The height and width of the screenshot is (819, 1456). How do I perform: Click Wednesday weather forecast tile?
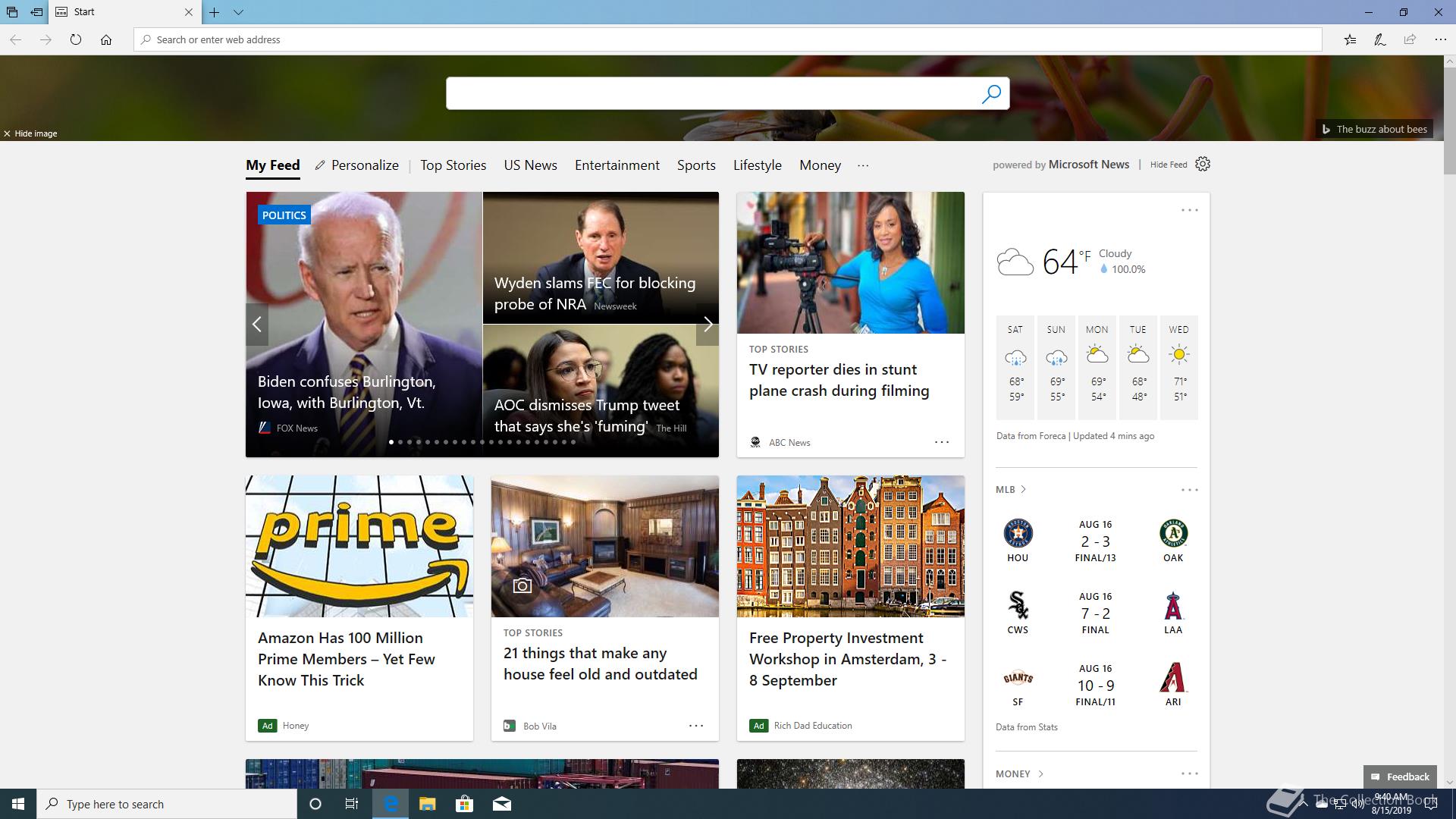(x=1179, y=368)
